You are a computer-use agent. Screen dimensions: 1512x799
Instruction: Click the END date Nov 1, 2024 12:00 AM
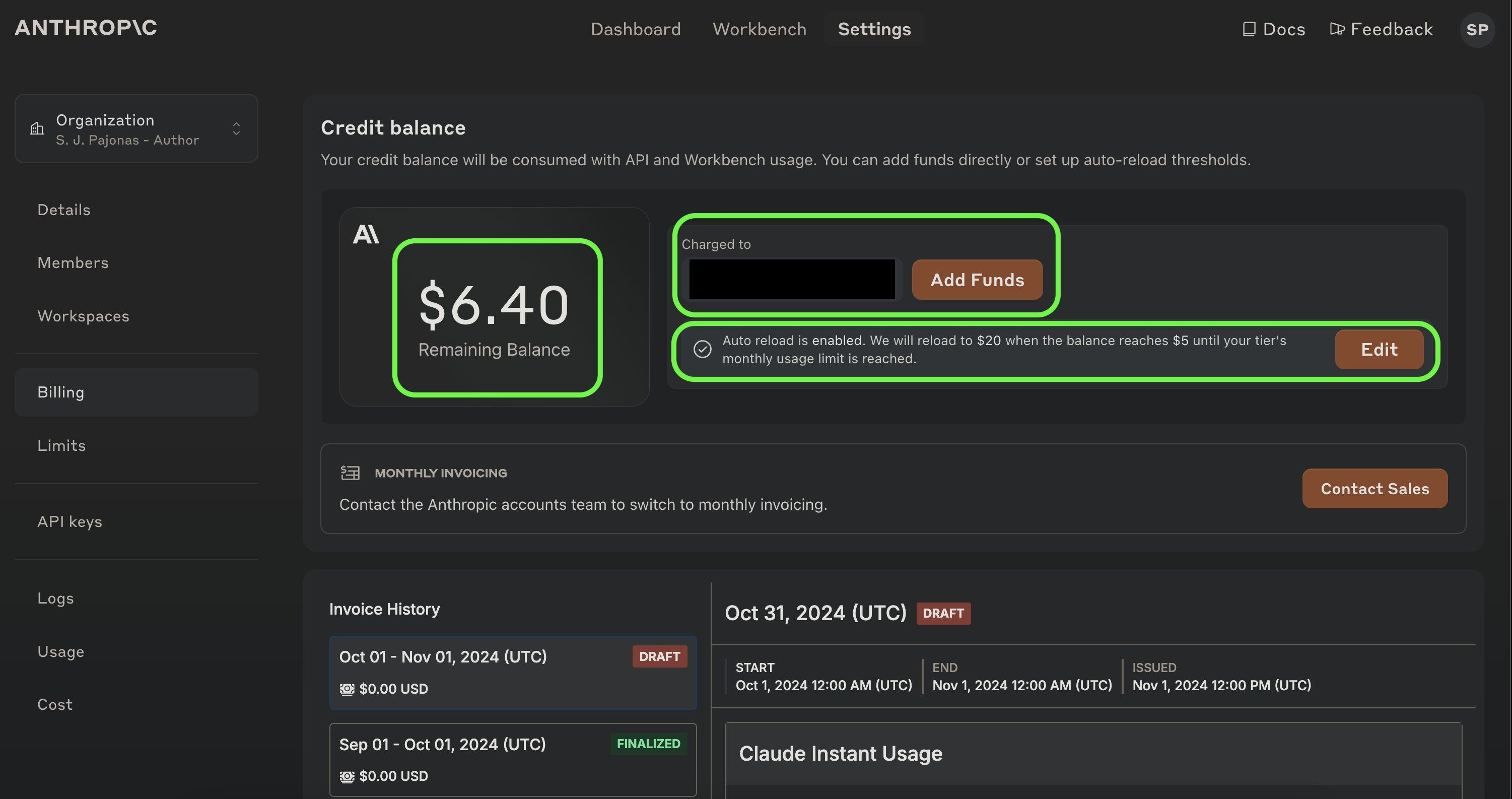pos(1022,685)
